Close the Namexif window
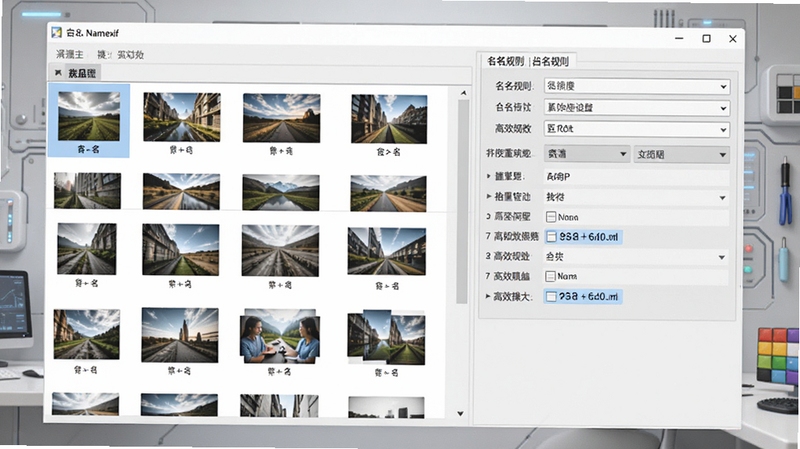800x449 pixels. click(733, 39)
